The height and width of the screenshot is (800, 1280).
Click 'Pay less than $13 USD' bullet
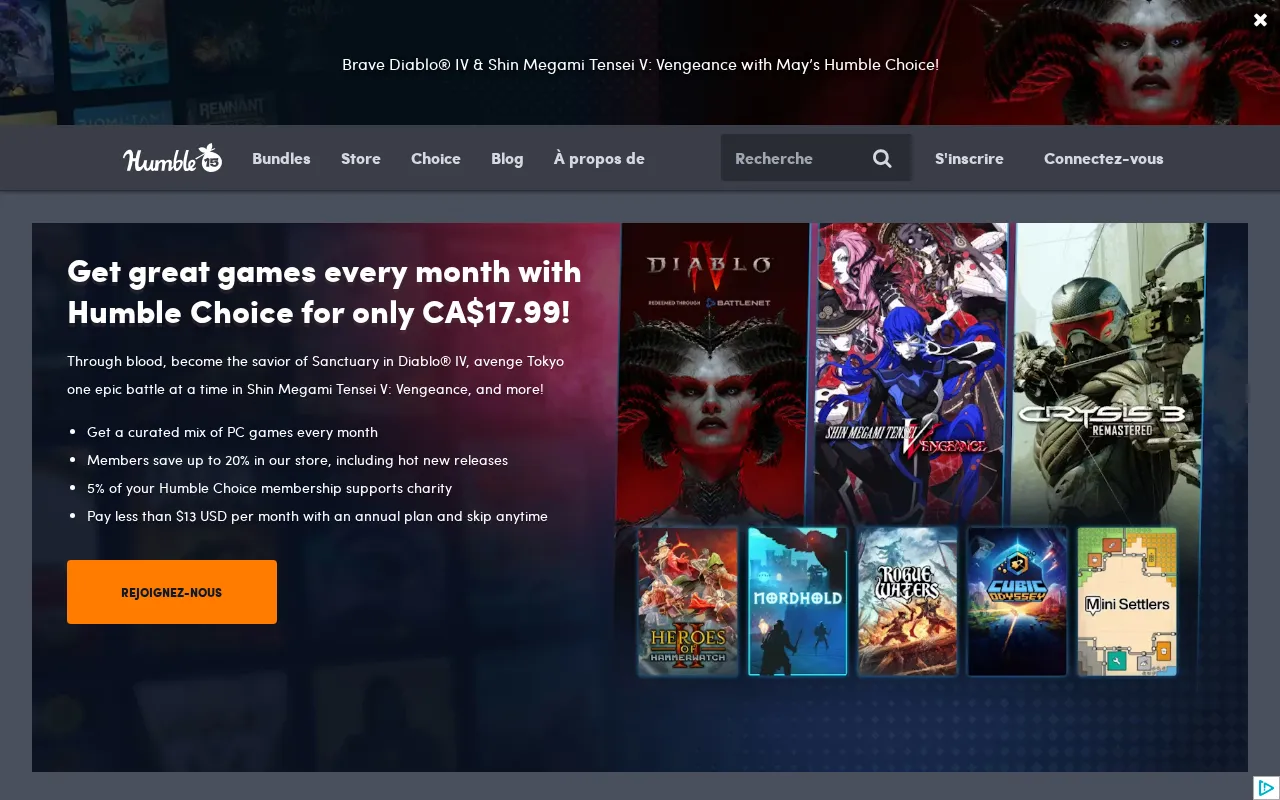click(x=317, y=516)
